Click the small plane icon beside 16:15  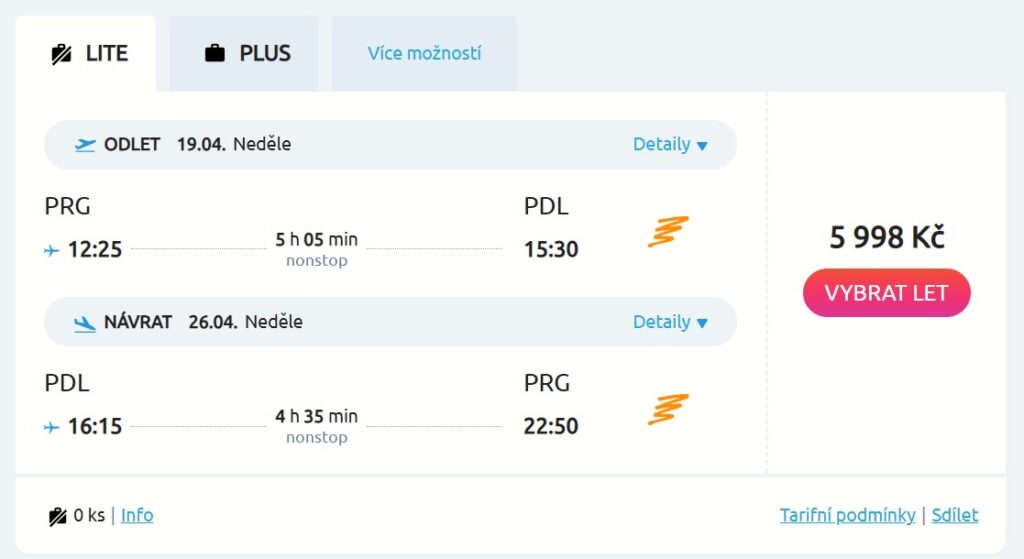[52, 428]
